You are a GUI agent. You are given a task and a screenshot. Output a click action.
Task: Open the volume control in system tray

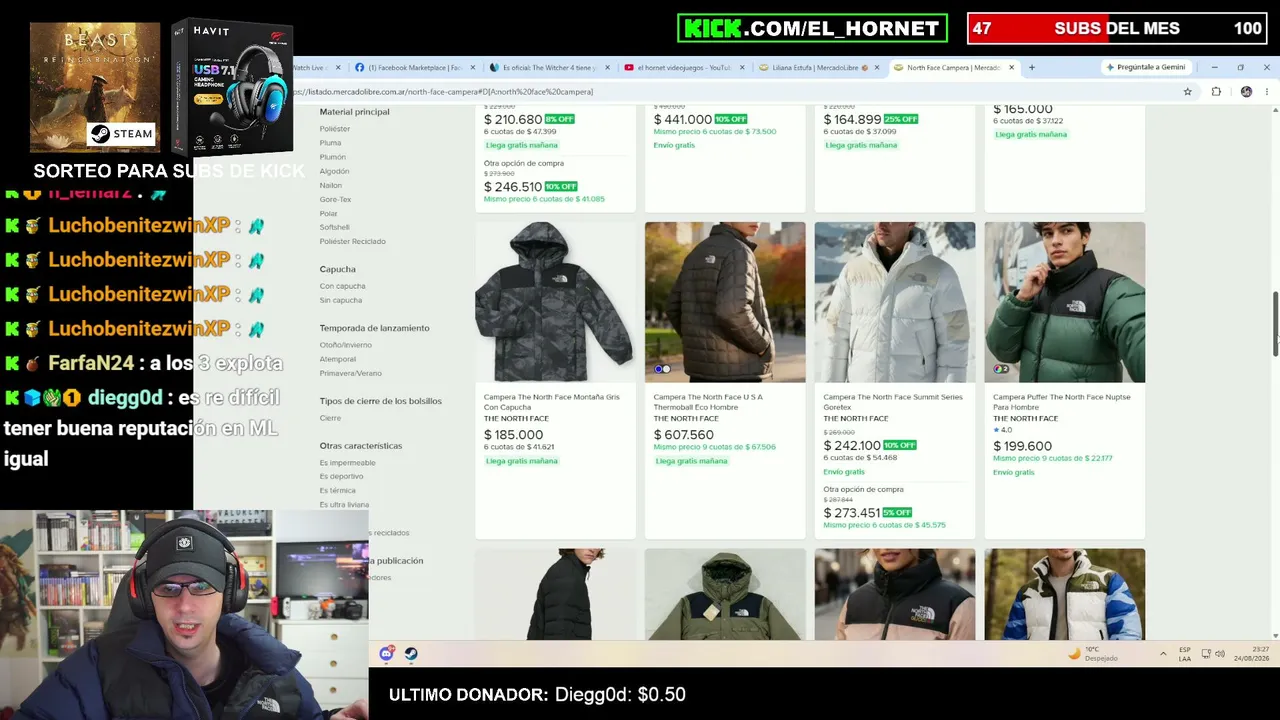1220,654
